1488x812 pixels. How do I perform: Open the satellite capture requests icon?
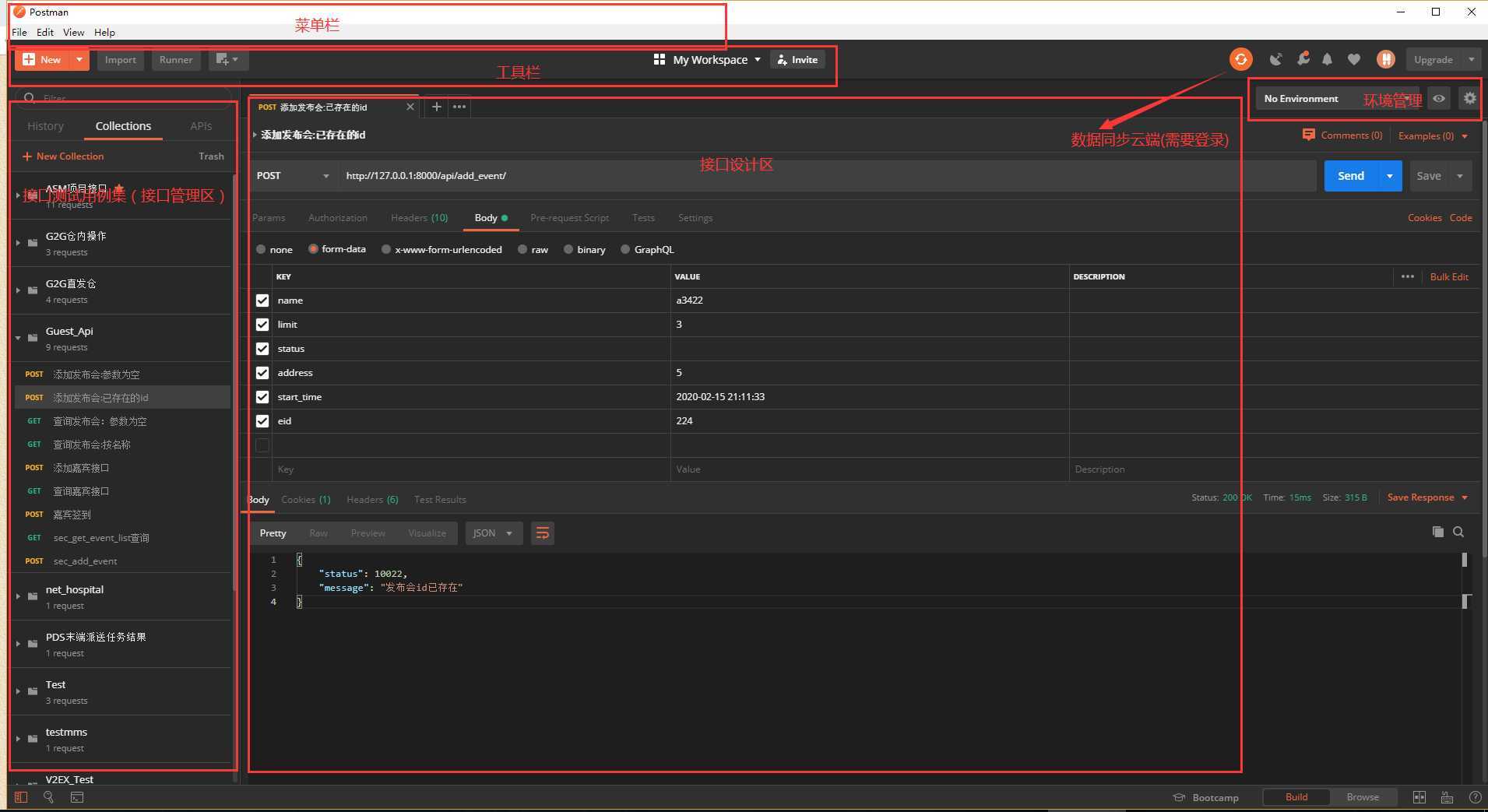pos(1275,59)
